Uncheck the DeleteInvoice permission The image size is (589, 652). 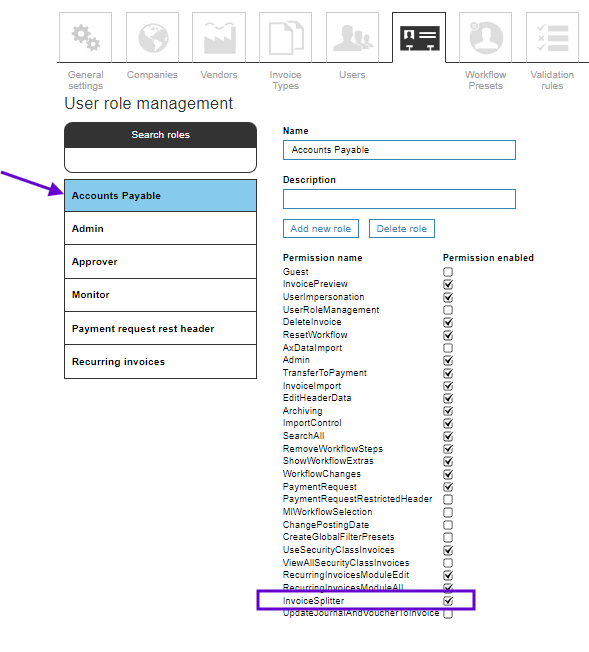coord(448,322)
